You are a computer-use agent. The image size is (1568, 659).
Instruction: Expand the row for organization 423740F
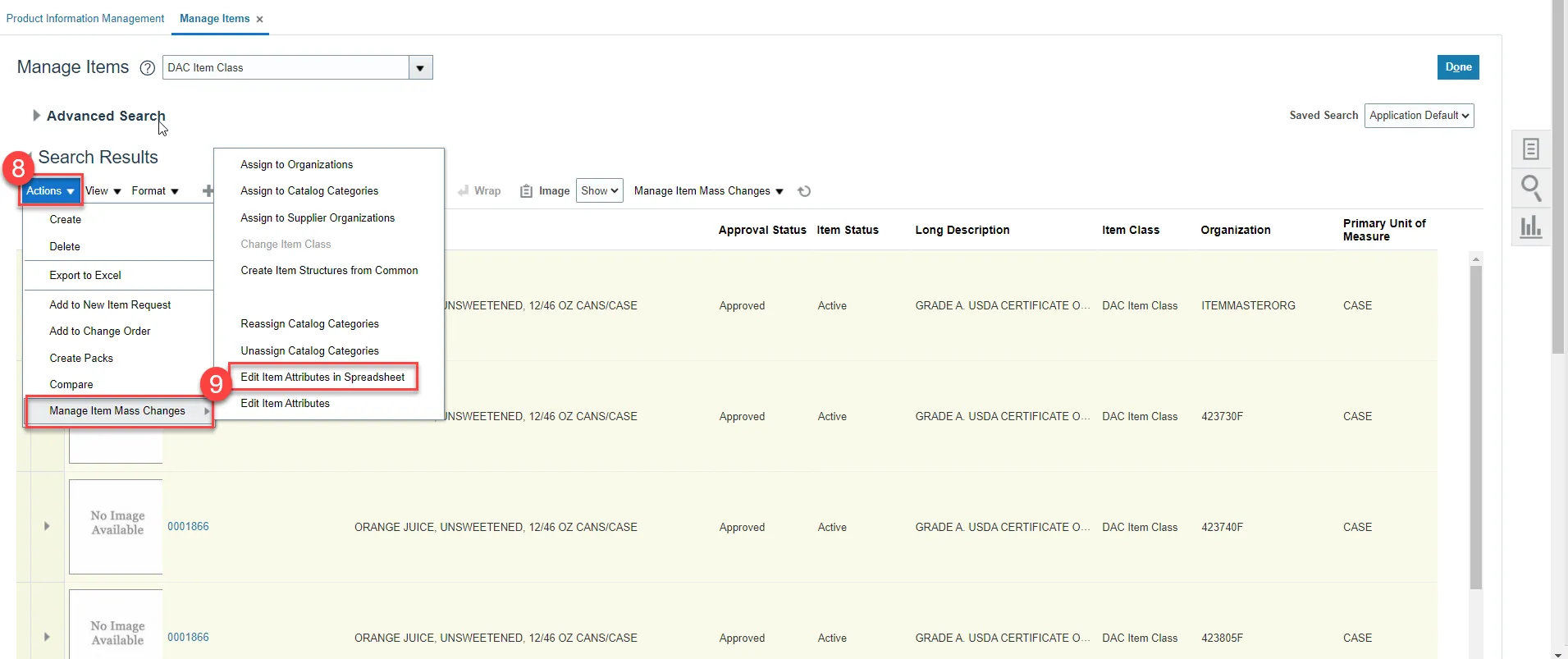pos(47,526)
